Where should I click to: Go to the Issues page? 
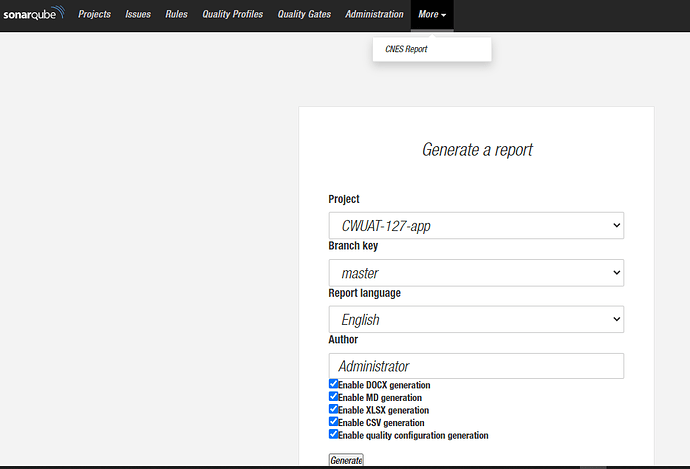[138, 15]
